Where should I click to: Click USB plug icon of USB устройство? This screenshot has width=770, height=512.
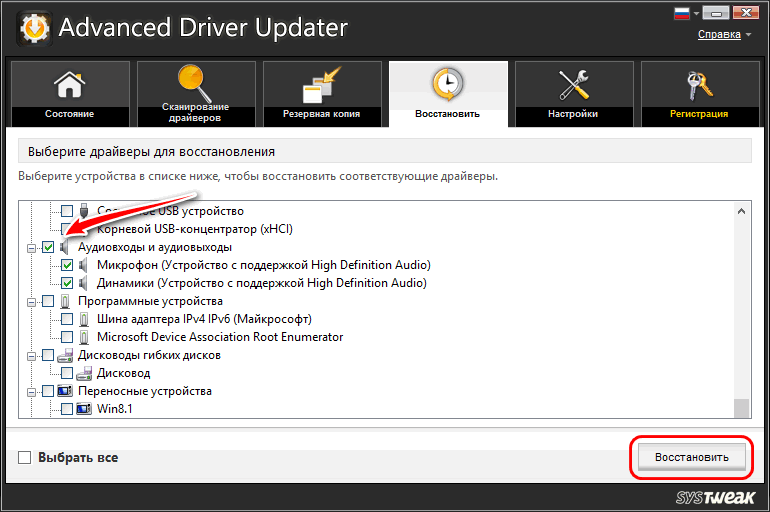coord(84,211)
